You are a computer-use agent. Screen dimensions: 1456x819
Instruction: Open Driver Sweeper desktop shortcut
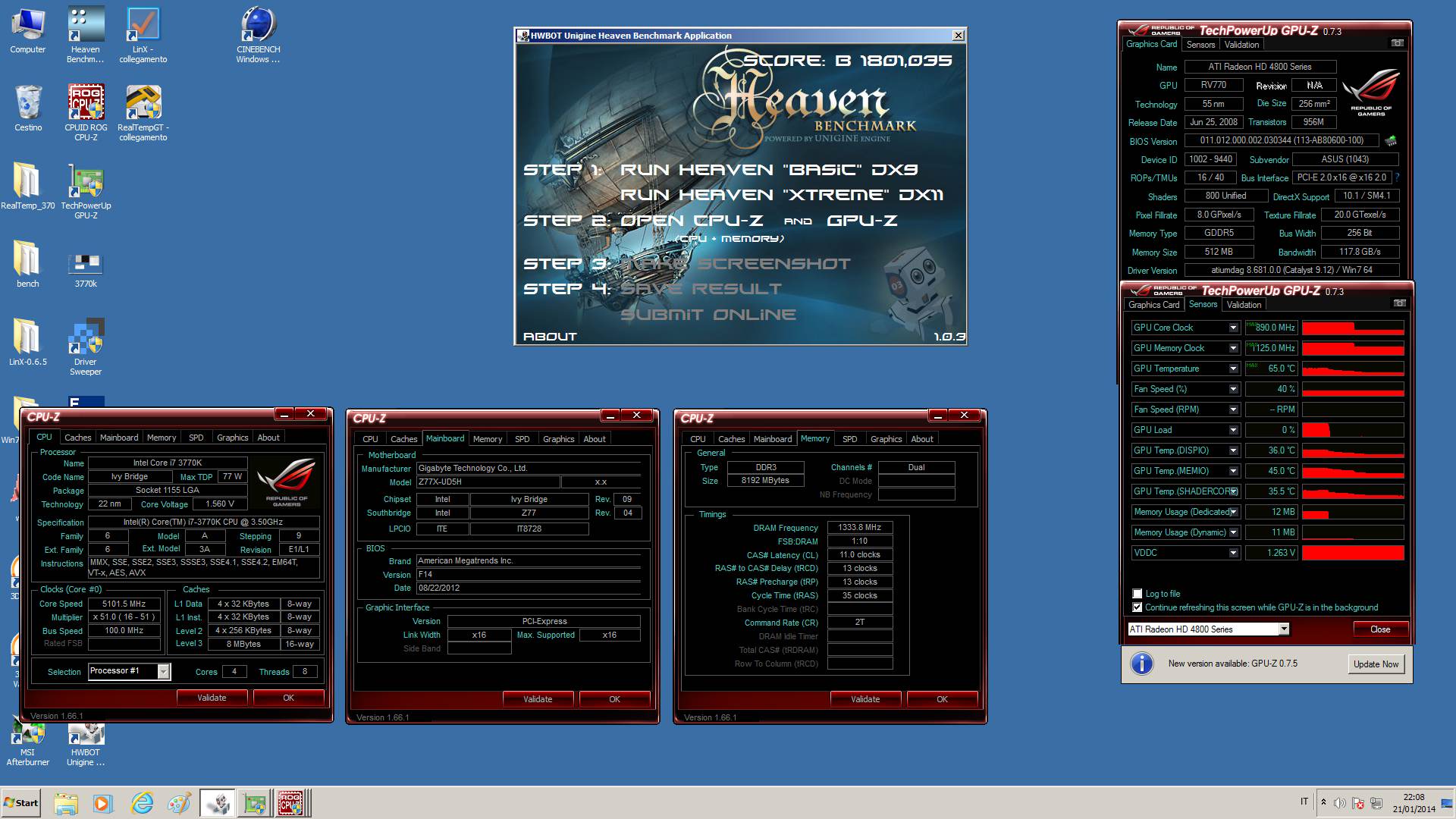[86, 347]
